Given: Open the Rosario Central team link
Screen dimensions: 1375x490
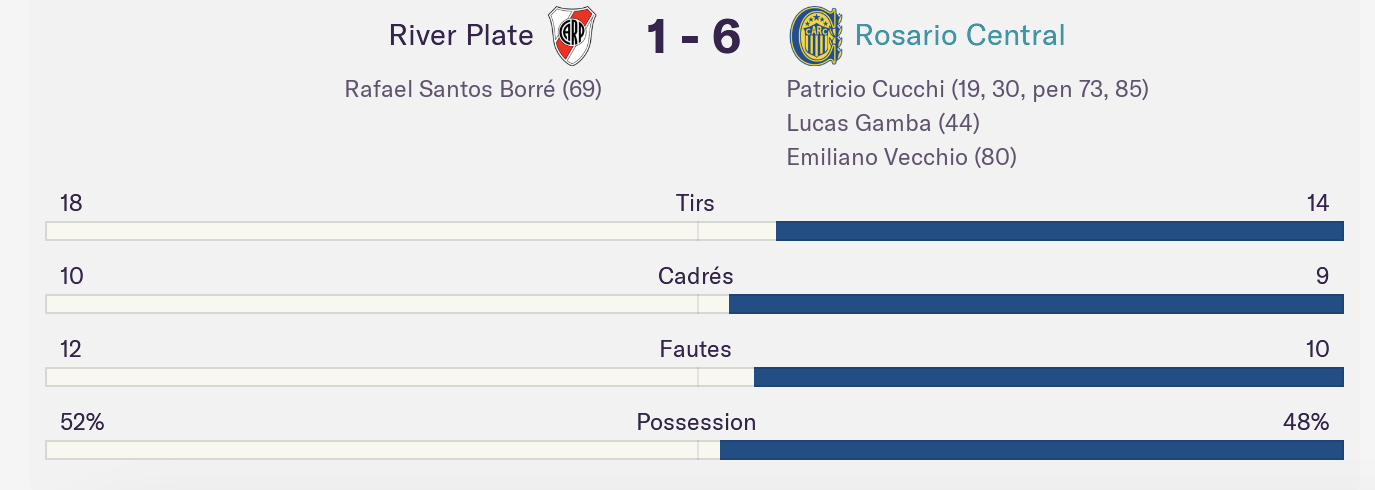Looking at the screenshot, I should click(x=960, y=36).
